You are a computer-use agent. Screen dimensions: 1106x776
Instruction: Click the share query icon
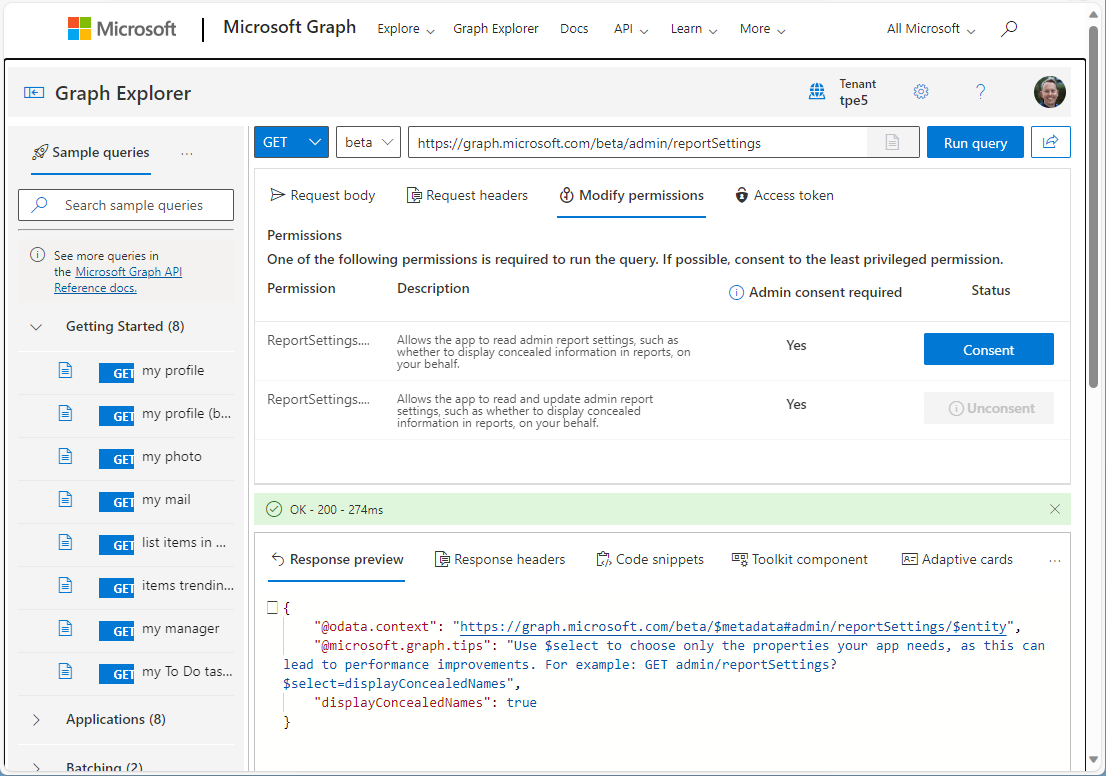1050,142
